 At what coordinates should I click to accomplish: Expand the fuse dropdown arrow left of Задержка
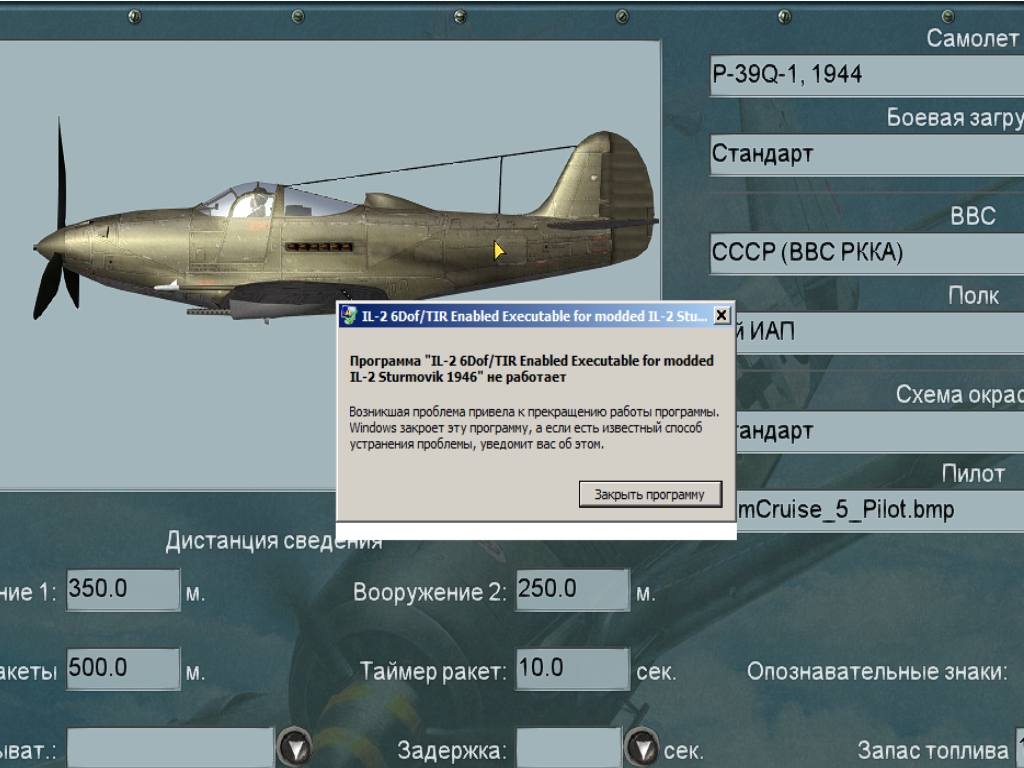pyautogui.click(x=295, y=748)
